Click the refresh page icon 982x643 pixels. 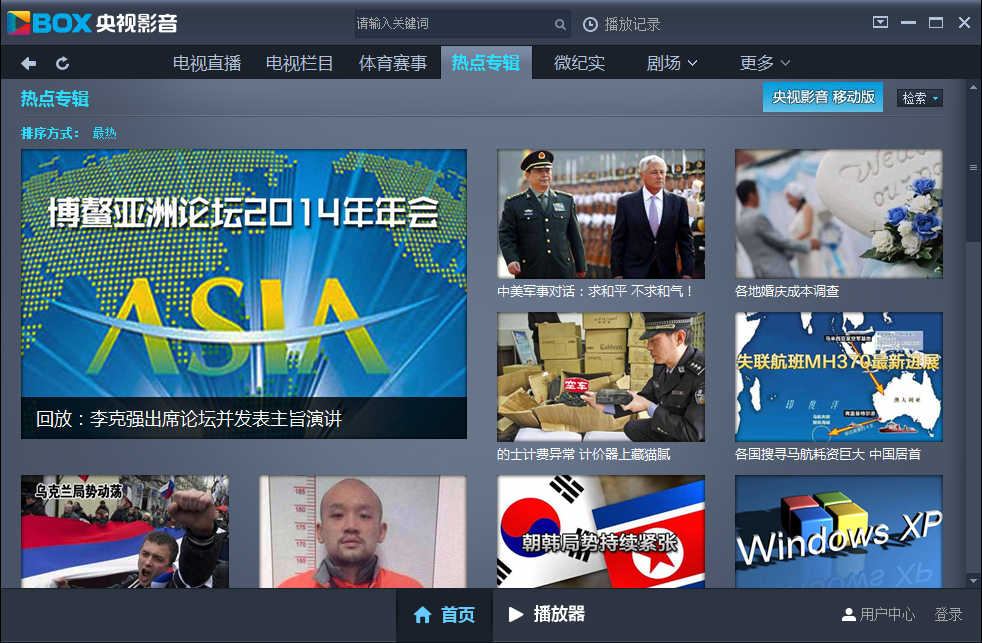[x=62, y=62]
